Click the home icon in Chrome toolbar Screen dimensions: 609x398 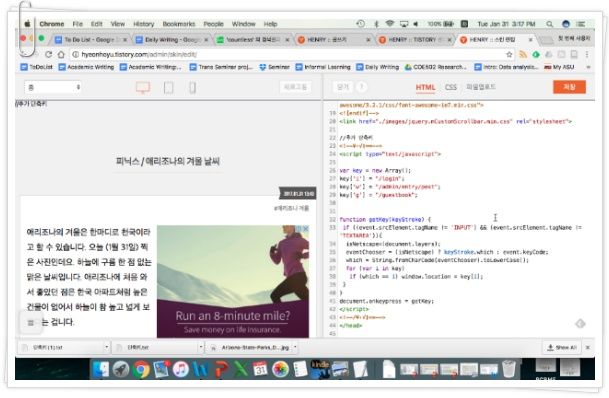61,54
